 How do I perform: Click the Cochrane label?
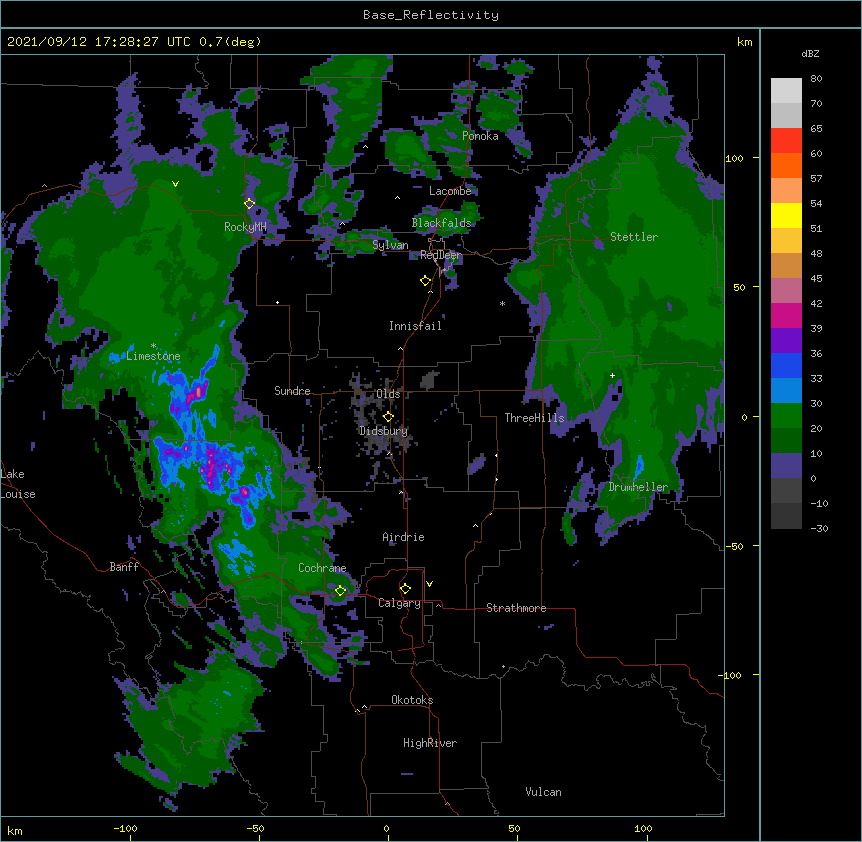click(x=322, y=568)
